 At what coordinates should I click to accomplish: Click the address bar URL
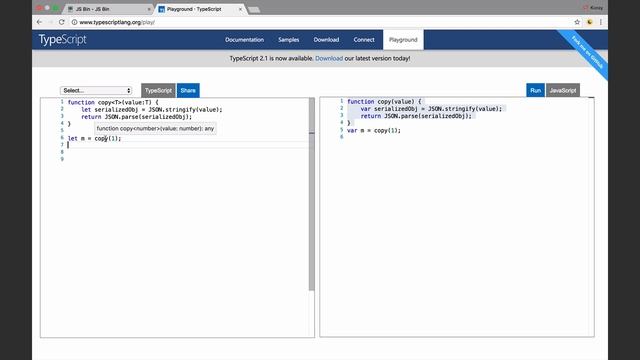tap(117, 22)
